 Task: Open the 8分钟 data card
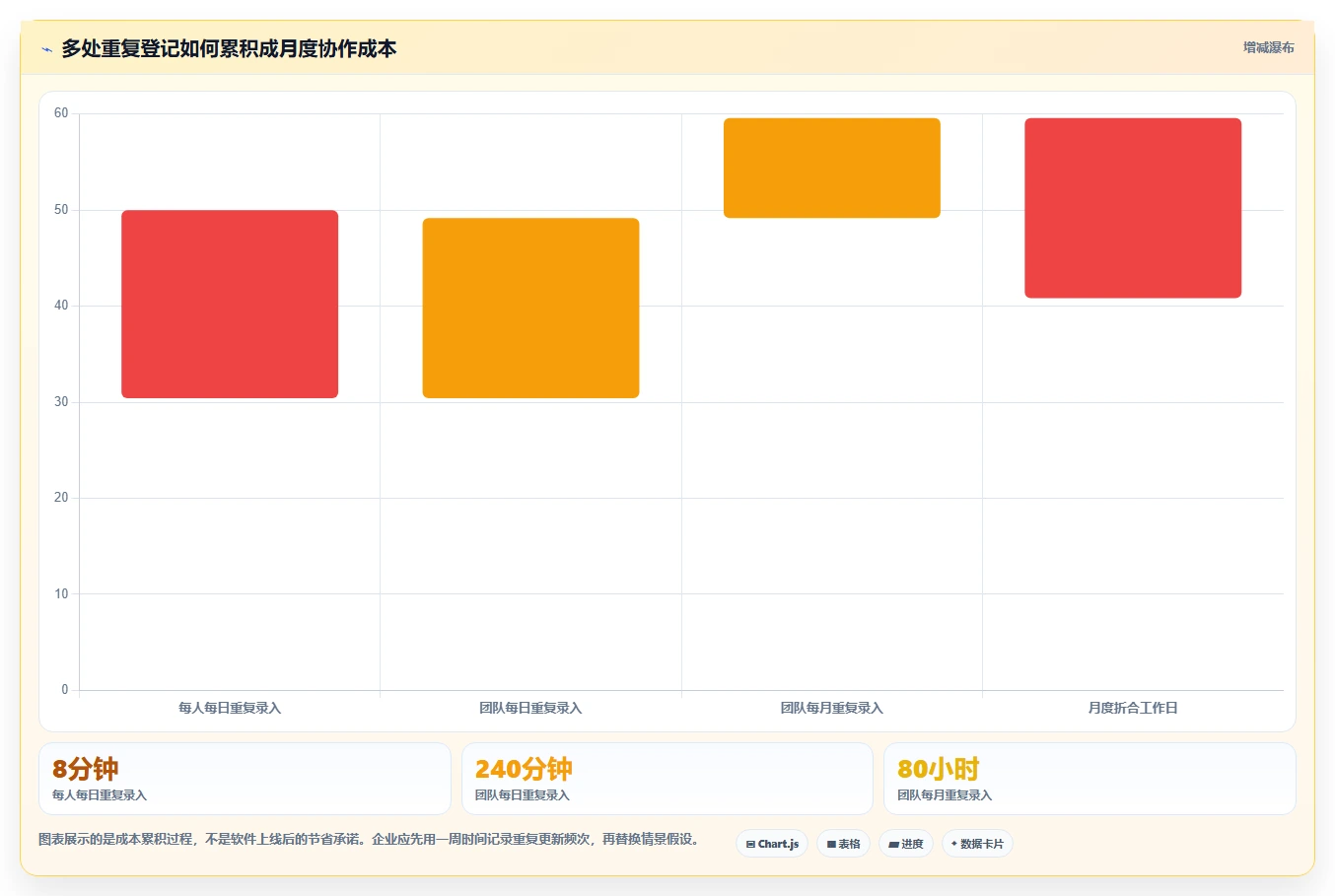[245, 779]
